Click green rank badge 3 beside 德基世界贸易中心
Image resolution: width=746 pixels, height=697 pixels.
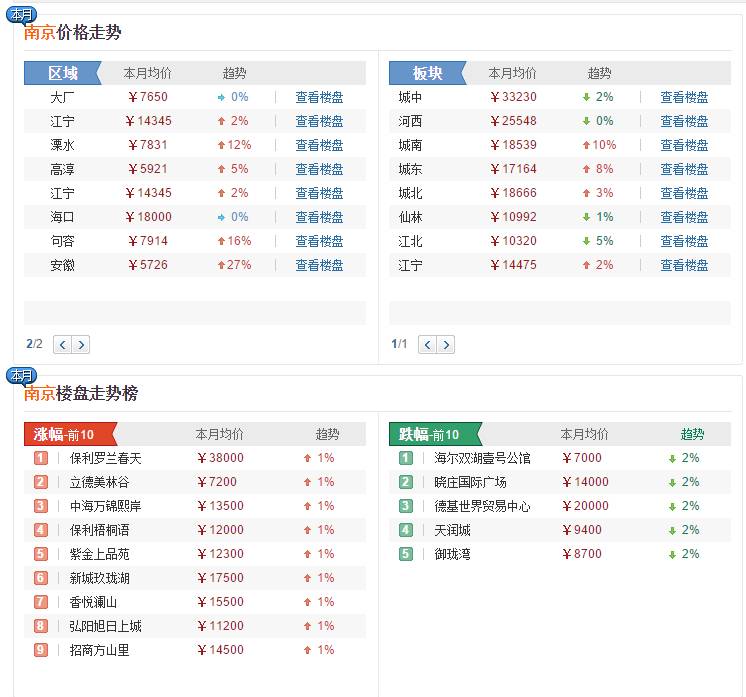406,506
